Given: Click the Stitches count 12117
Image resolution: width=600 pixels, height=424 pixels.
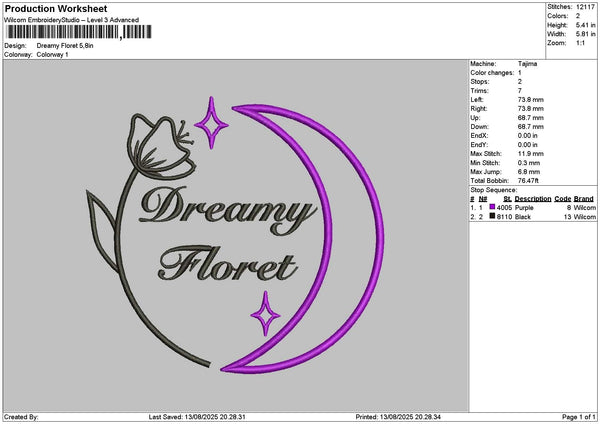Looking at the screenshot, I should (585, 7).
